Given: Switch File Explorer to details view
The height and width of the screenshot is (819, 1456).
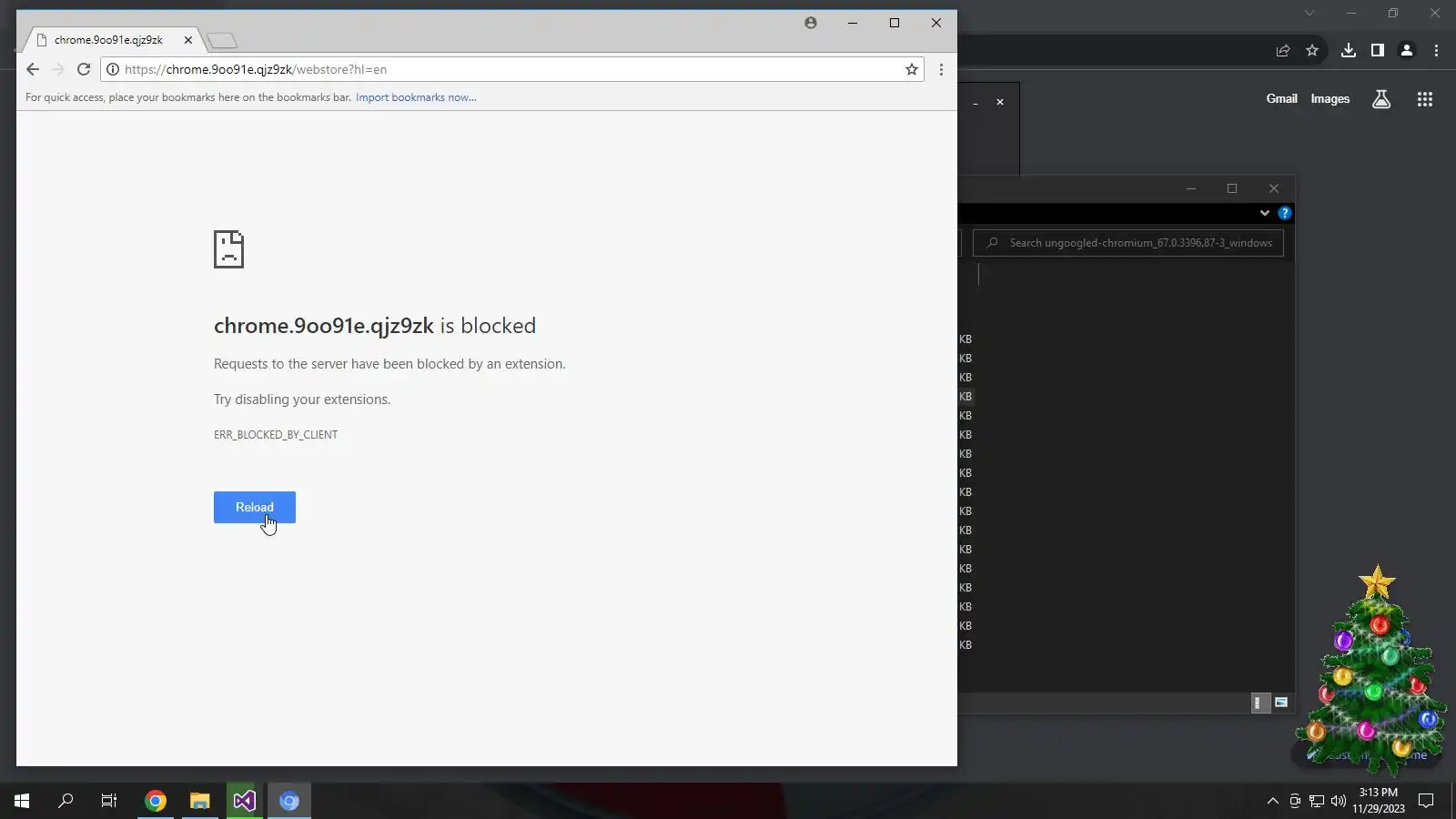Looking at the screenshot, I should (x=1260, y=703).
